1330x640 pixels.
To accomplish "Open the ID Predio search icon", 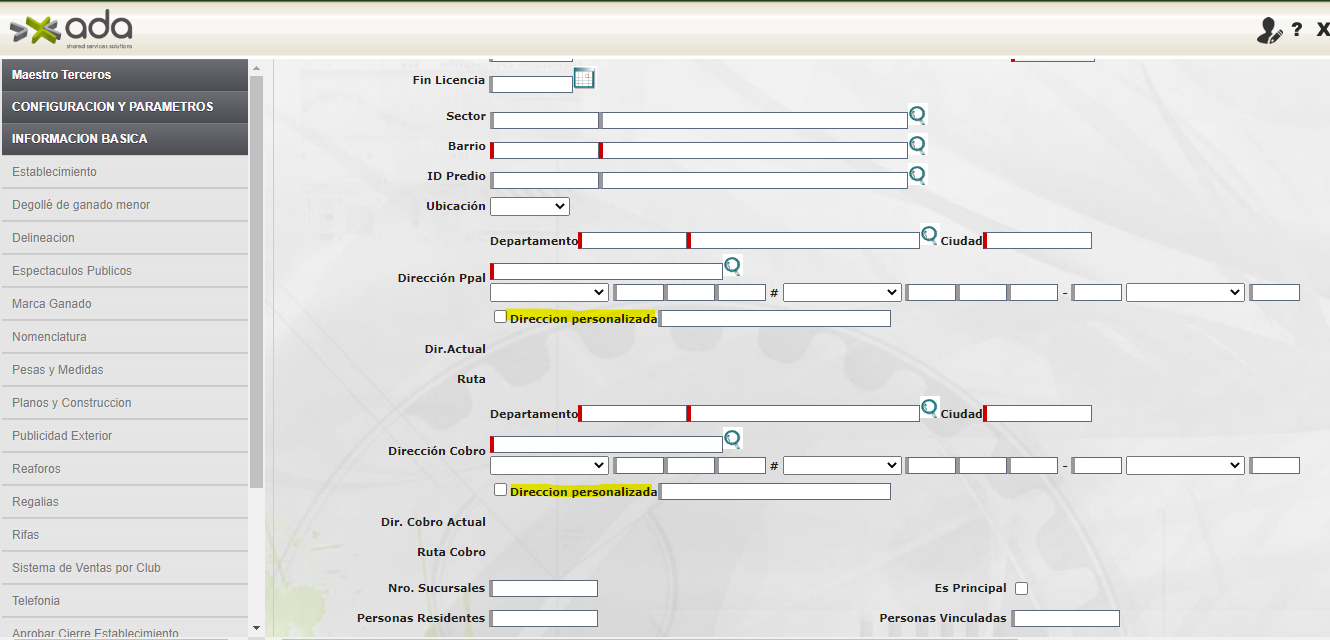I will point(917,176).
